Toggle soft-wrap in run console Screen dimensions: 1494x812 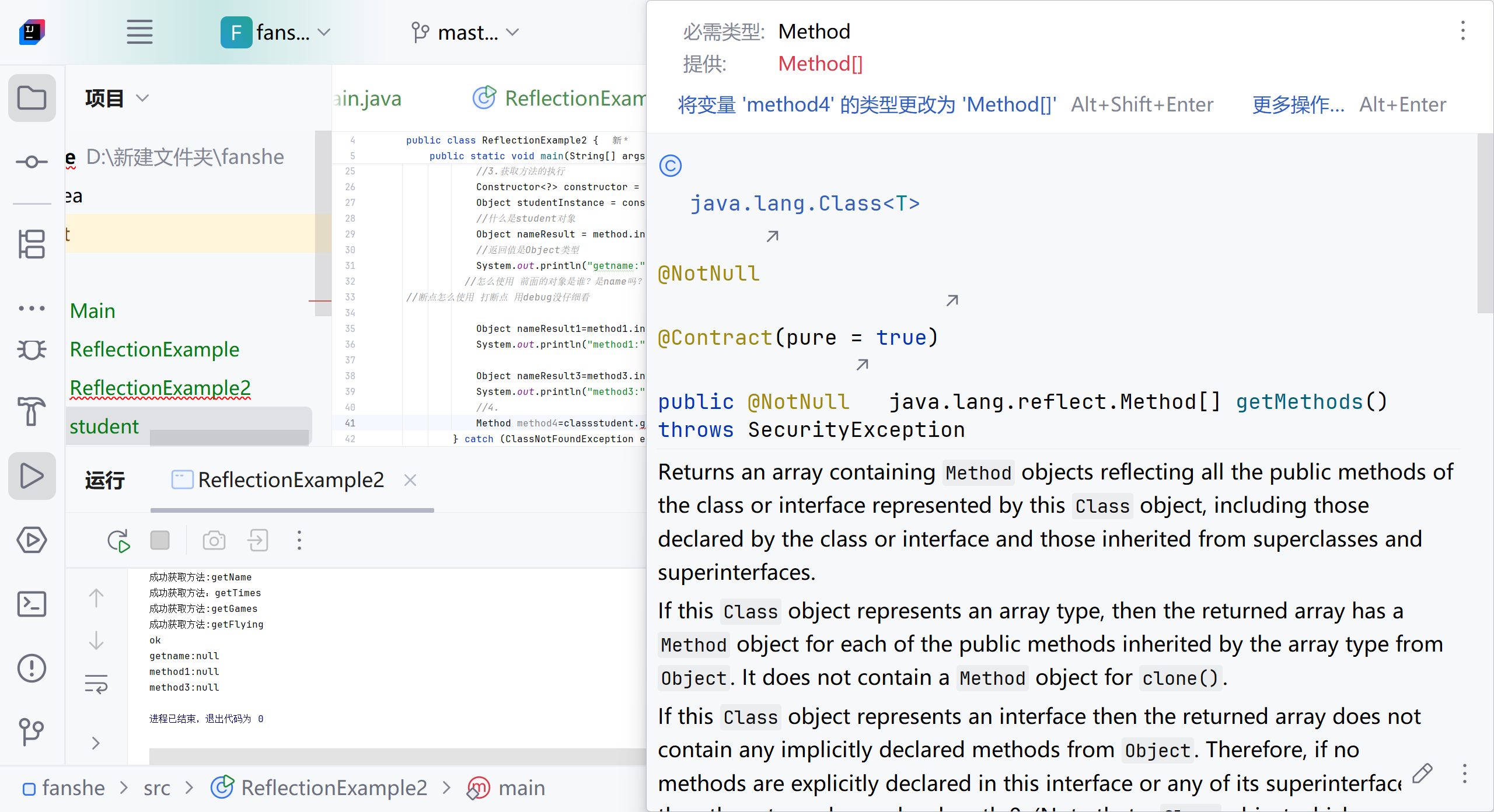(96, 683)
